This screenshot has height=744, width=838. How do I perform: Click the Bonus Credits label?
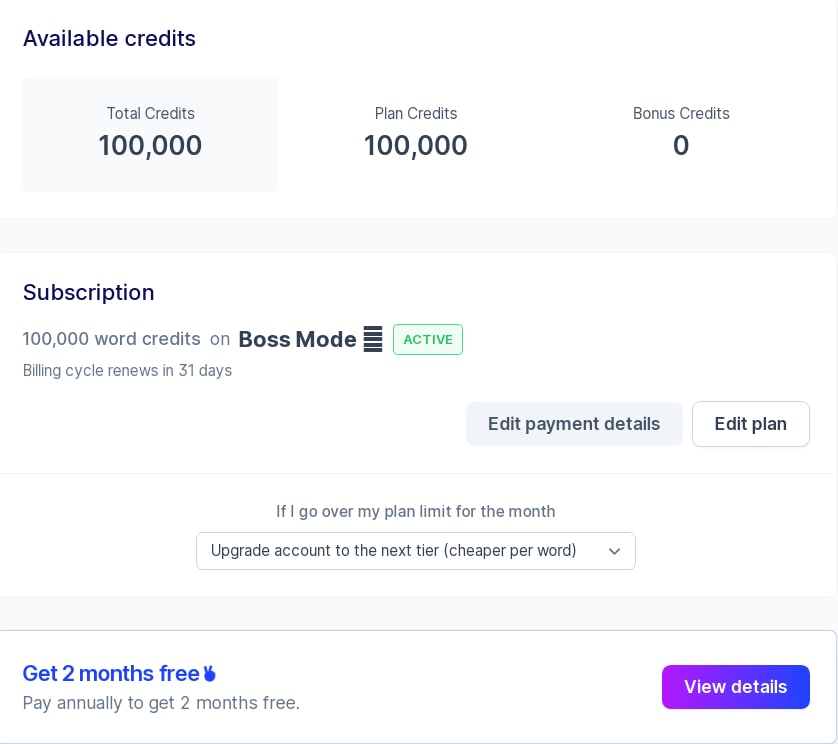pyautogui.click(x=681, y=114)
